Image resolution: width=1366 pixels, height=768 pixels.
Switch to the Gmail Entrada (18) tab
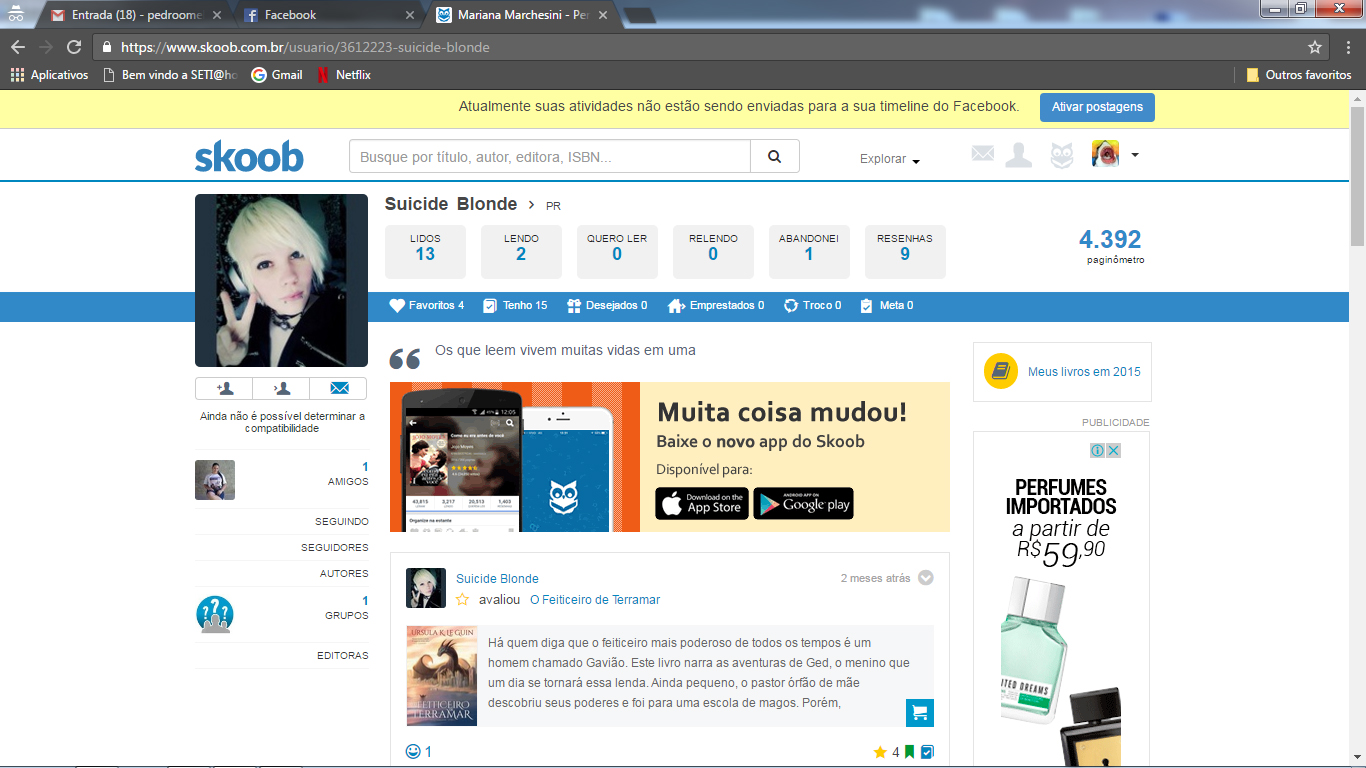click(x=134, y=15)
